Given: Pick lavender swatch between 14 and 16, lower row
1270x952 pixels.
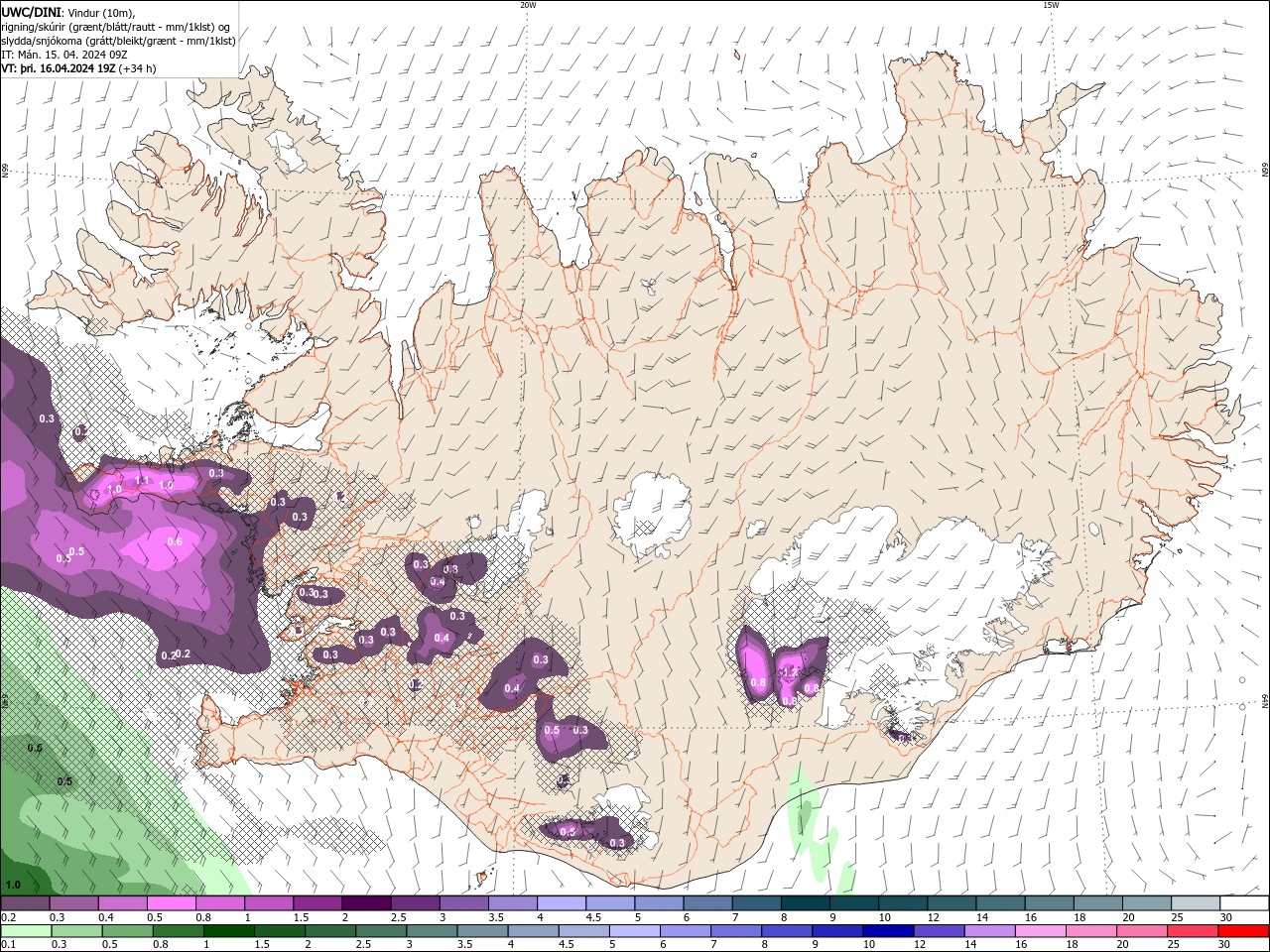Looking at the screenshot, I should pos(989,931).
